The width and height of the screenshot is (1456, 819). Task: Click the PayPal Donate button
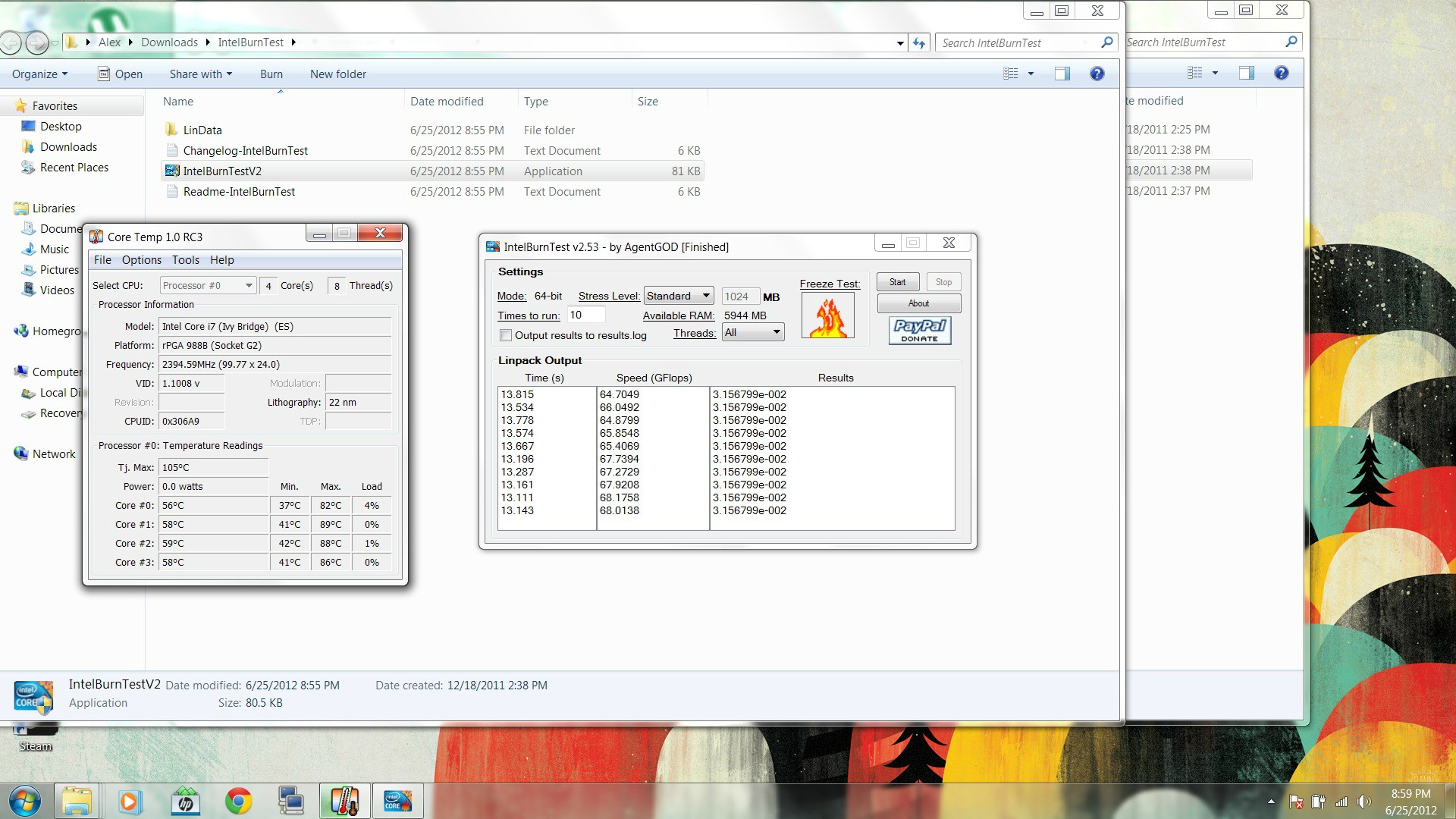[919, 330]
